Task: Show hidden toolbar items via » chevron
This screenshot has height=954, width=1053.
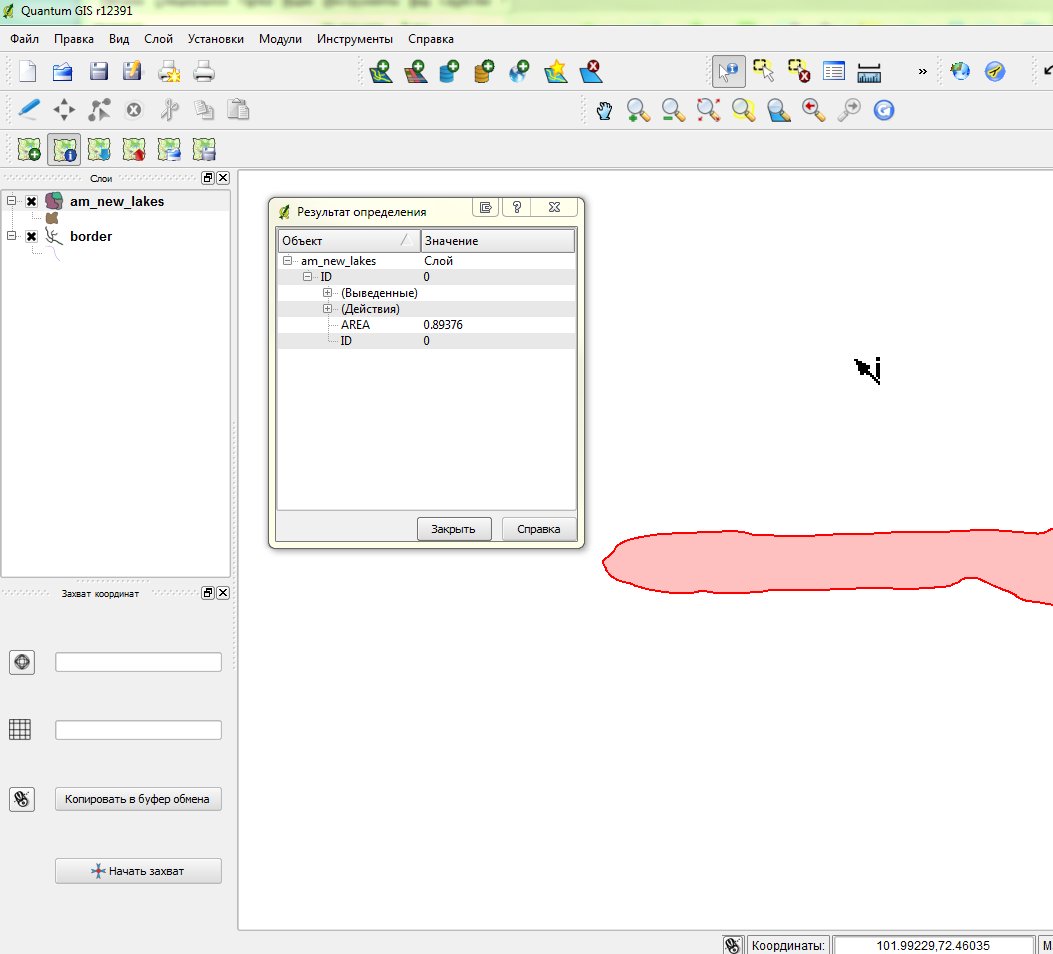Action: click(x=922, y=71)
